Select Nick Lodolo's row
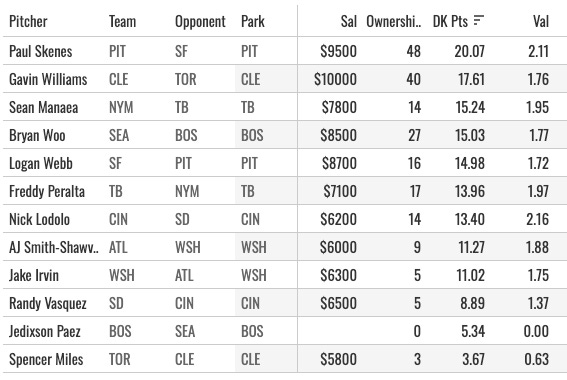This screenshot has width=567, height=380. (284, 219)
